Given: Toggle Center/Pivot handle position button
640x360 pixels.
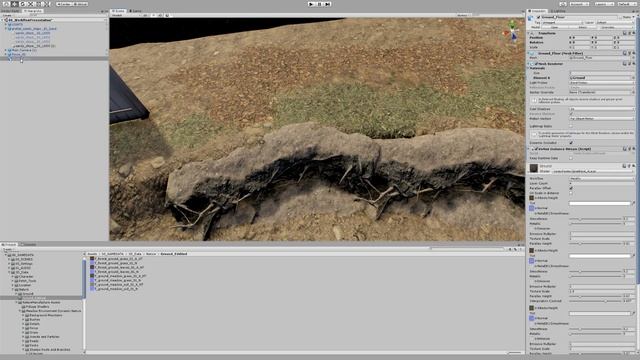Looking at the screenshot, I should coord(64,4).
